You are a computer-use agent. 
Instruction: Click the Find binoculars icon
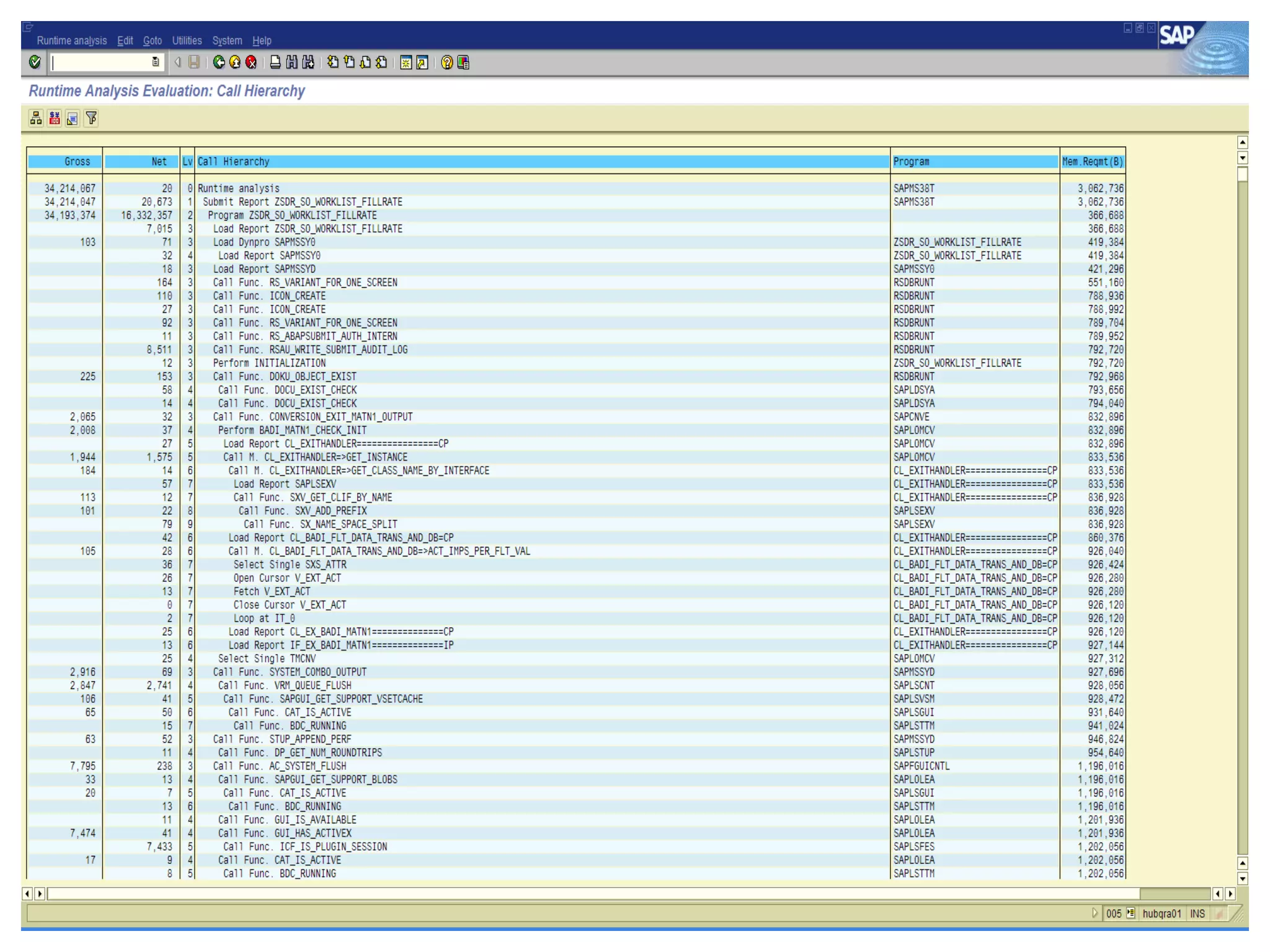pos(291,62)
